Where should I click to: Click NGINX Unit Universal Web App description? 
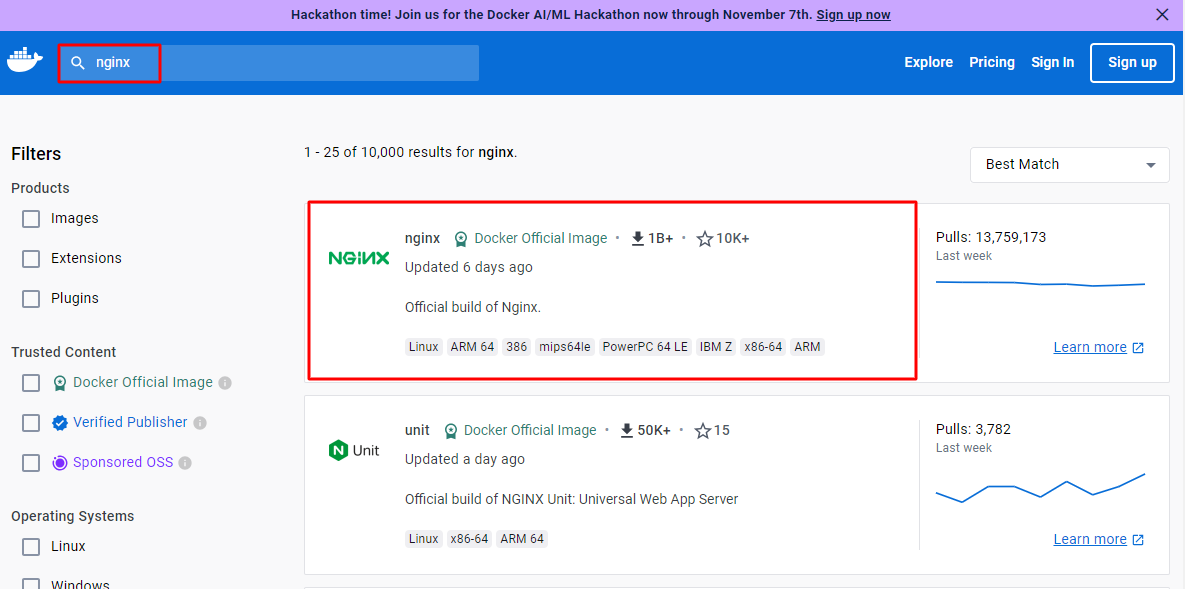click(571, 499)
